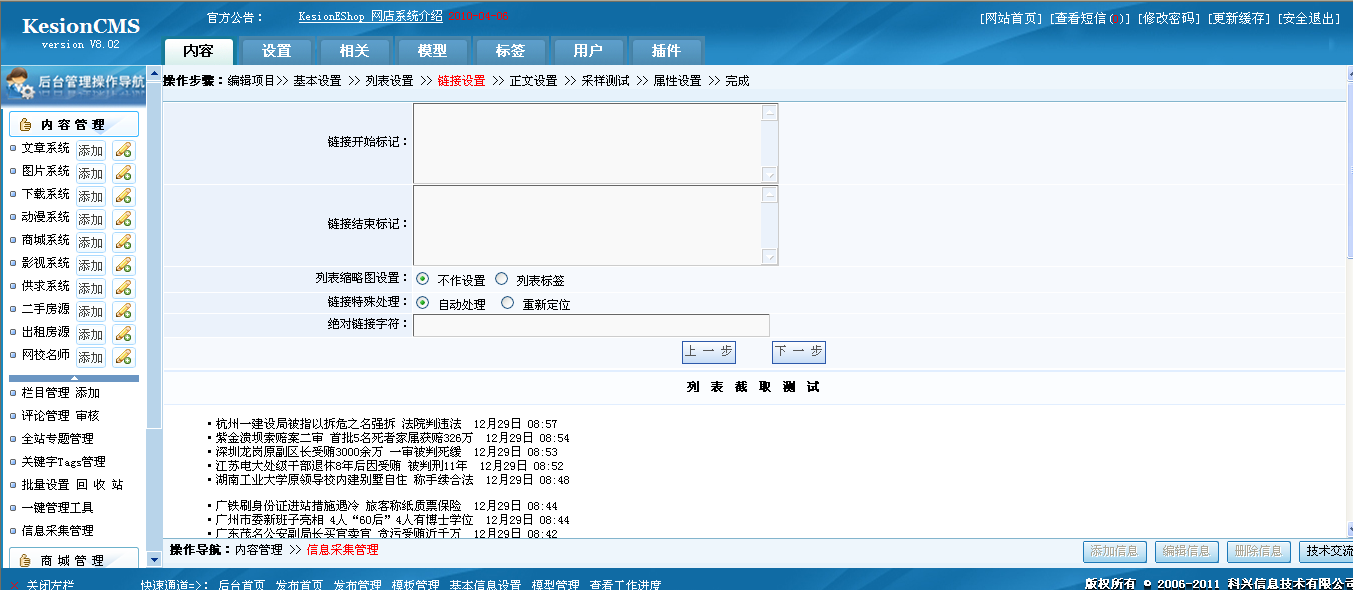Click the edit pencil icon beside 网校名师
Image resolution: width=1353 pixels, height=590 pixels.
click(x=124, y=357)
